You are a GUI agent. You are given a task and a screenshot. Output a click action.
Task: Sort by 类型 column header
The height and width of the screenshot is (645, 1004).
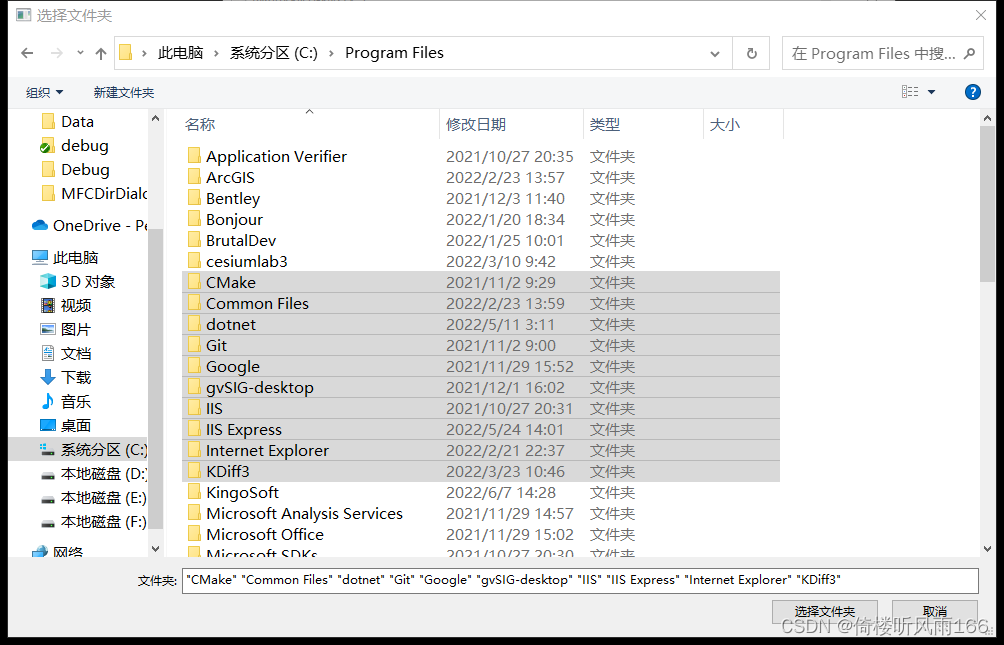[x=604, y=125]
